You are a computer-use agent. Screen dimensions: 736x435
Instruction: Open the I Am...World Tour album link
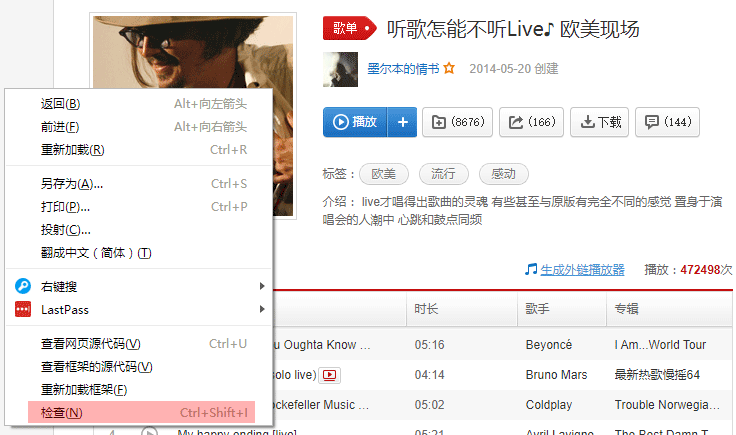coord(660,345)
